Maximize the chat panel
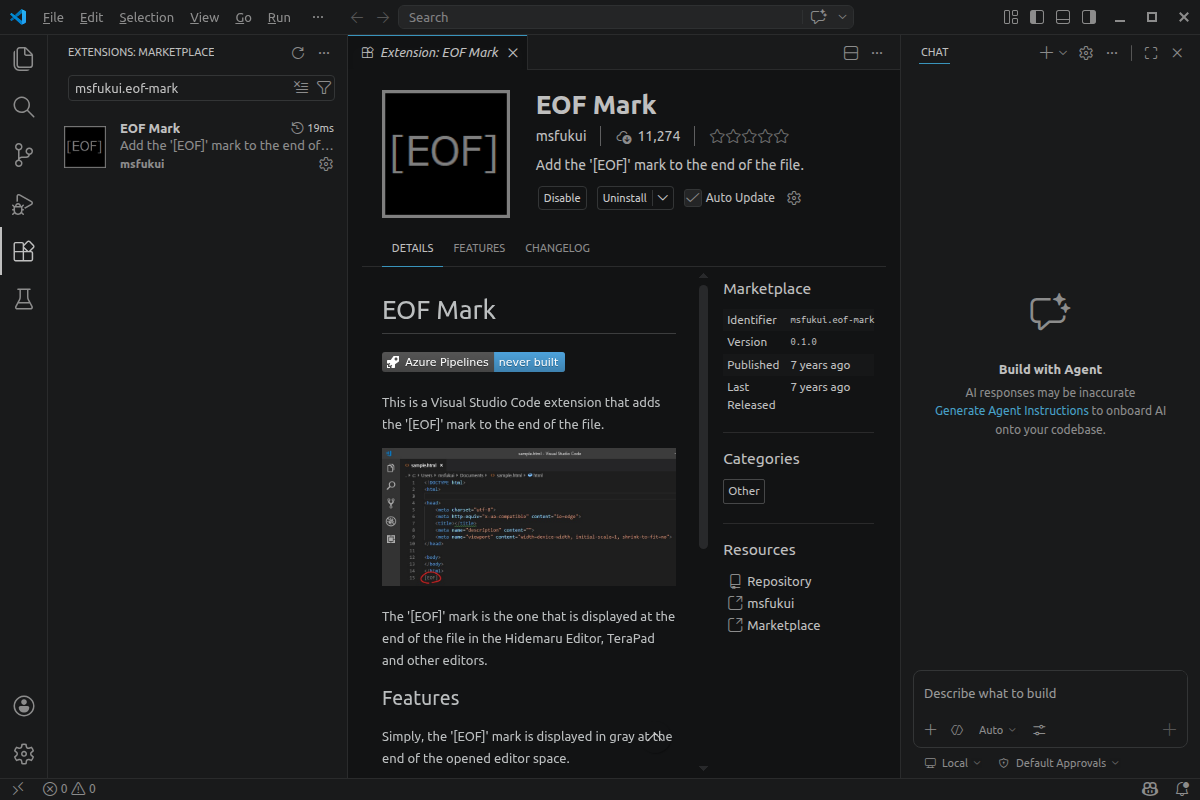 pyautogui.click(x=1151, y=53)
